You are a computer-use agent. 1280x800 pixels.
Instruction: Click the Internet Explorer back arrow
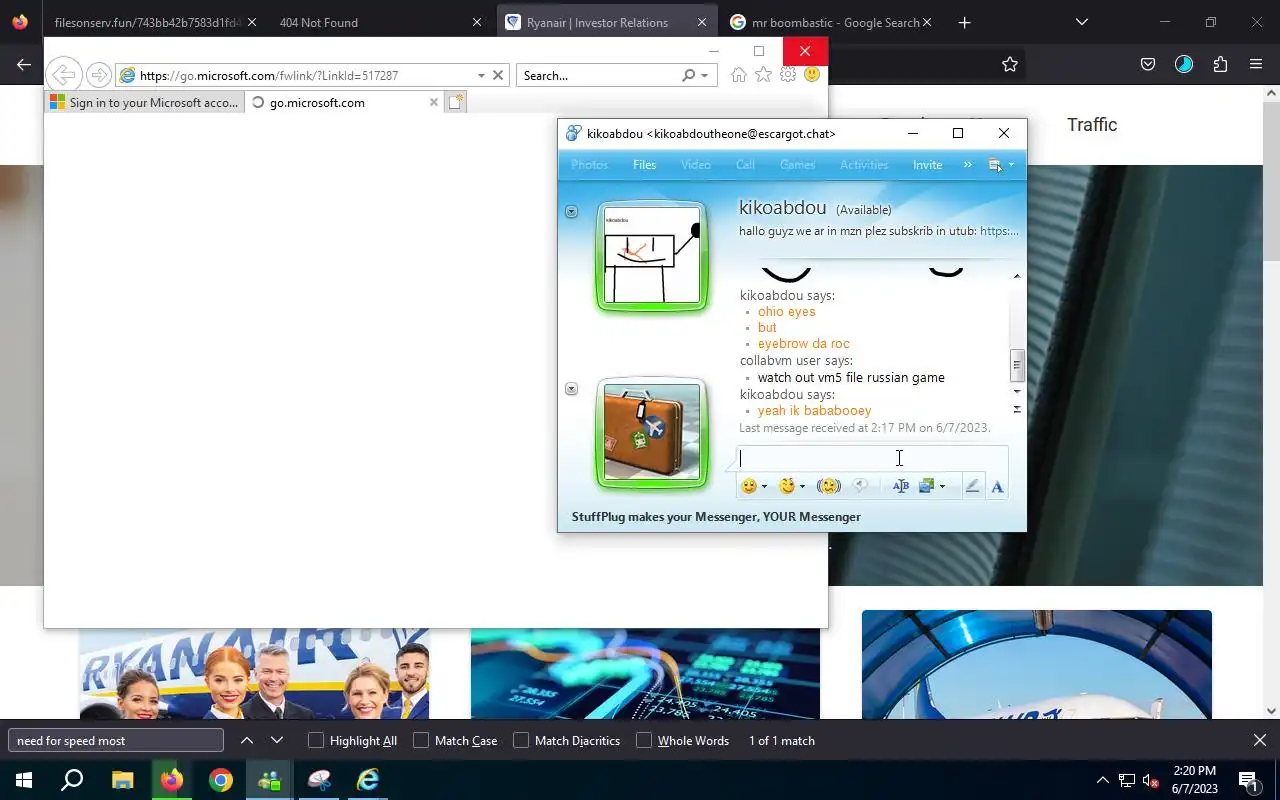click(x=64, y=75)
